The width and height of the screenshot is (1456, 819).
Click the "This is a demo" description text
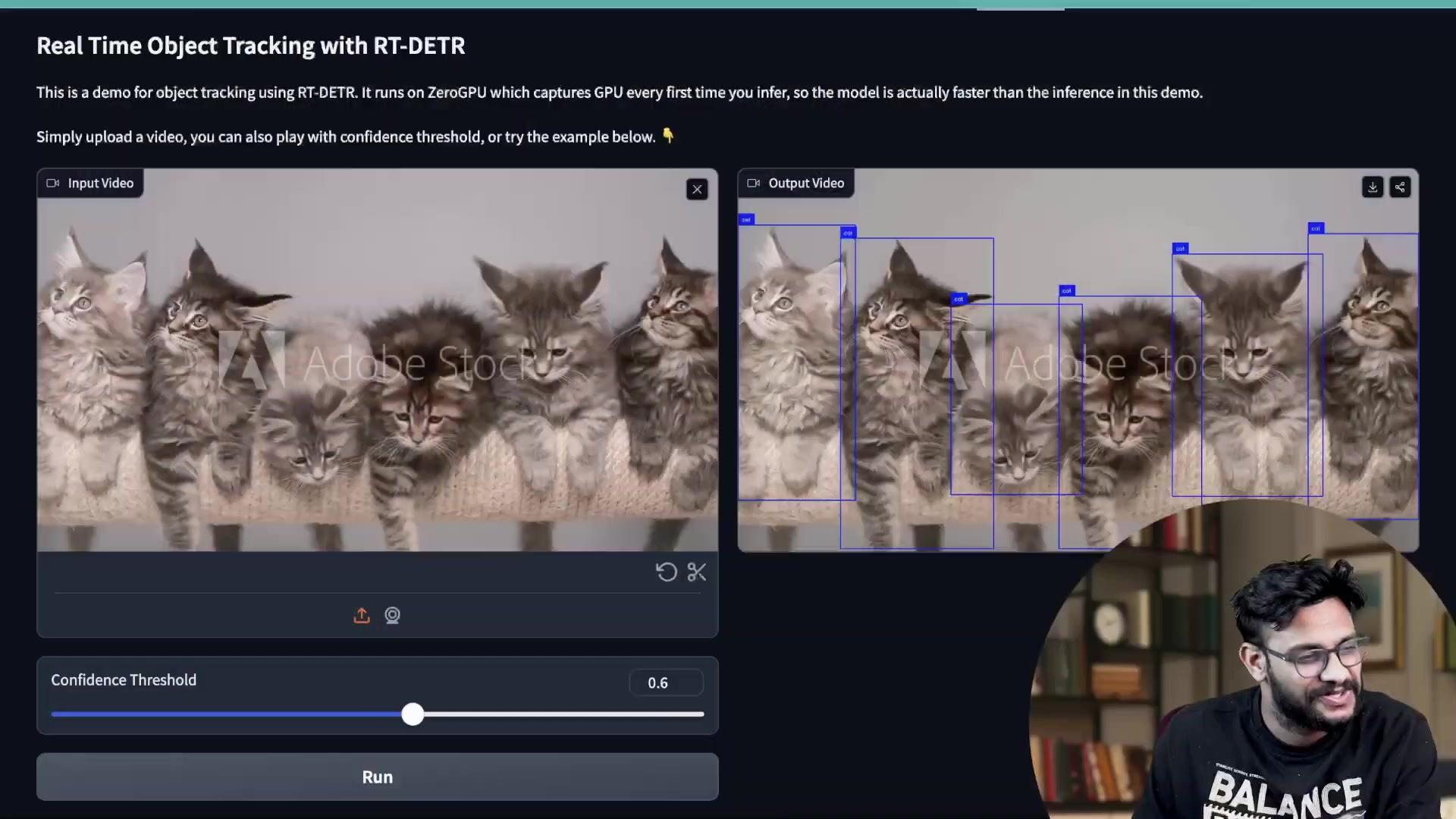tap(620, 93)
